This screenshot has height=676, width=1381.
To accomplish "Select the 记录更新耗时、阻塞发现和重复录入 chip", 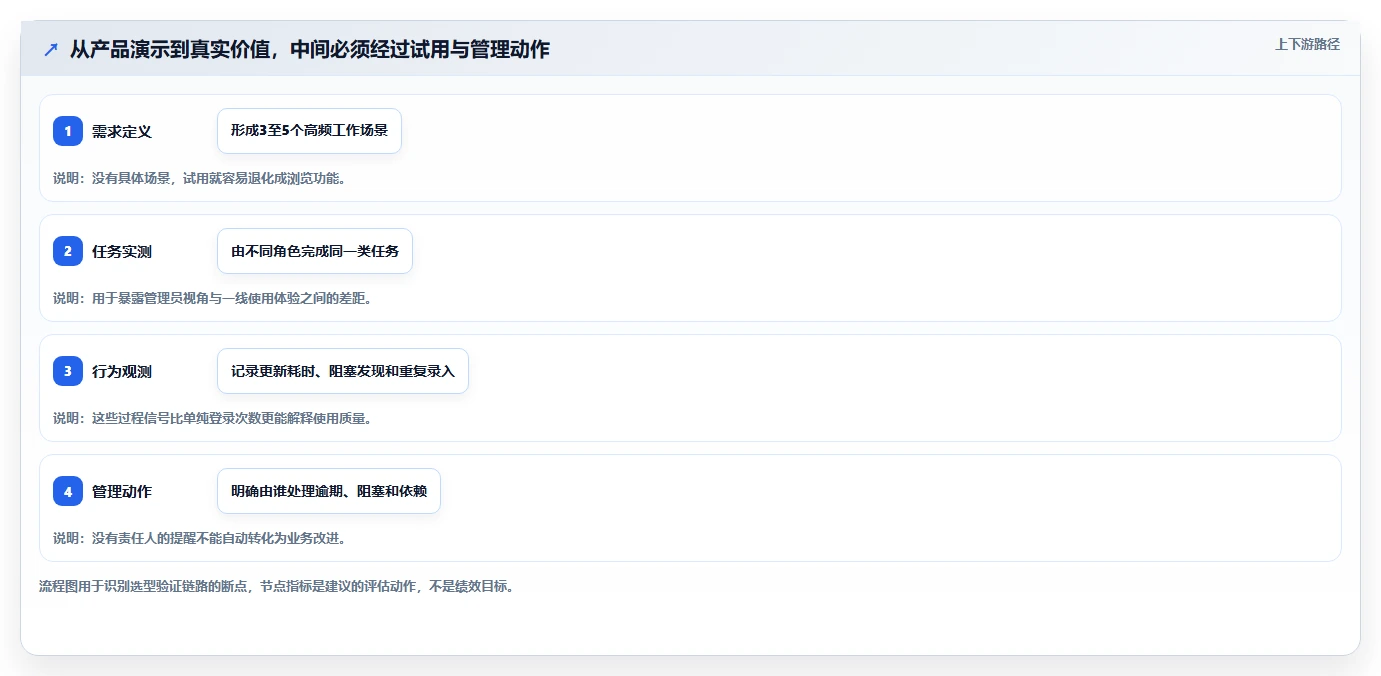I will point(343,371).
